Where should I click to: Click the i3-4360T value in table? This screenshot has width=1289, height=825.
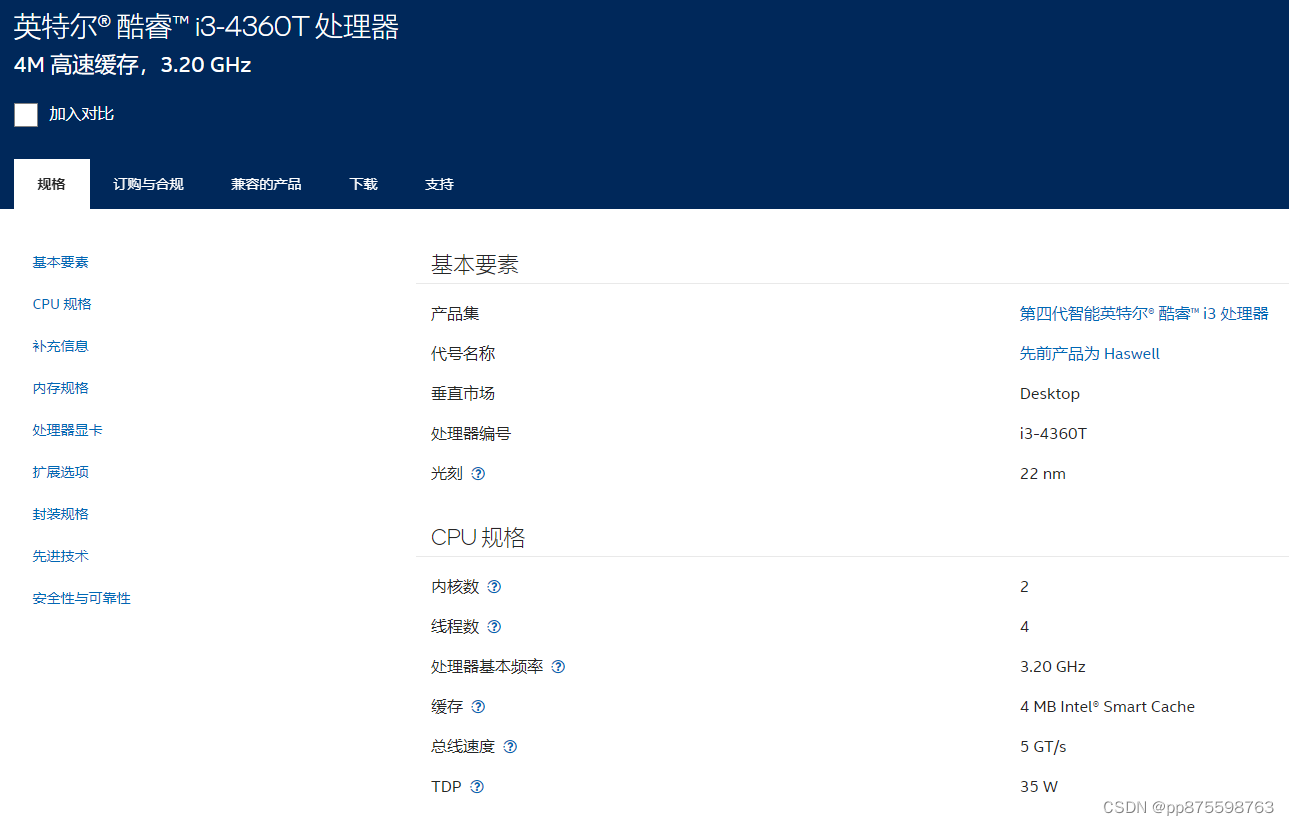pyautogui.click(x=1053, y=434)
